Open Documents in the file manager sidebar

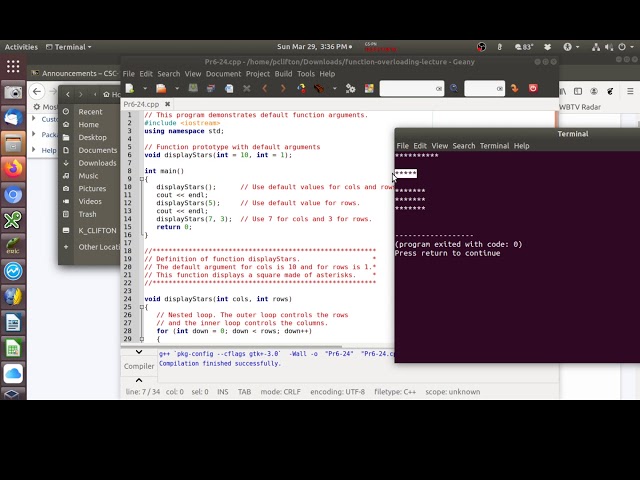(x=98, y=150)
